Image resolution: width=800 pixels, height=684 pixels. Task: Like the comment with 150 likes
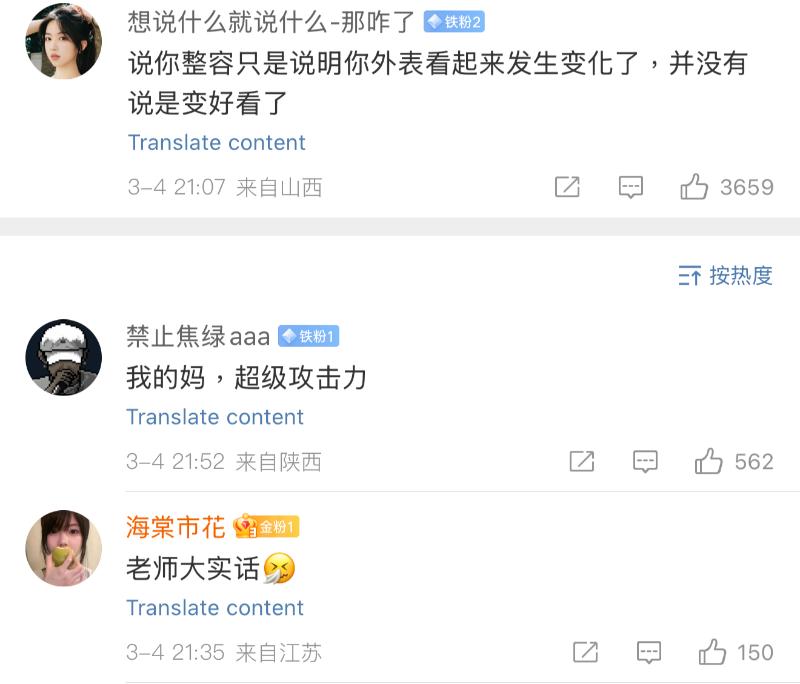pyautogui.click(x=713, y=652)
